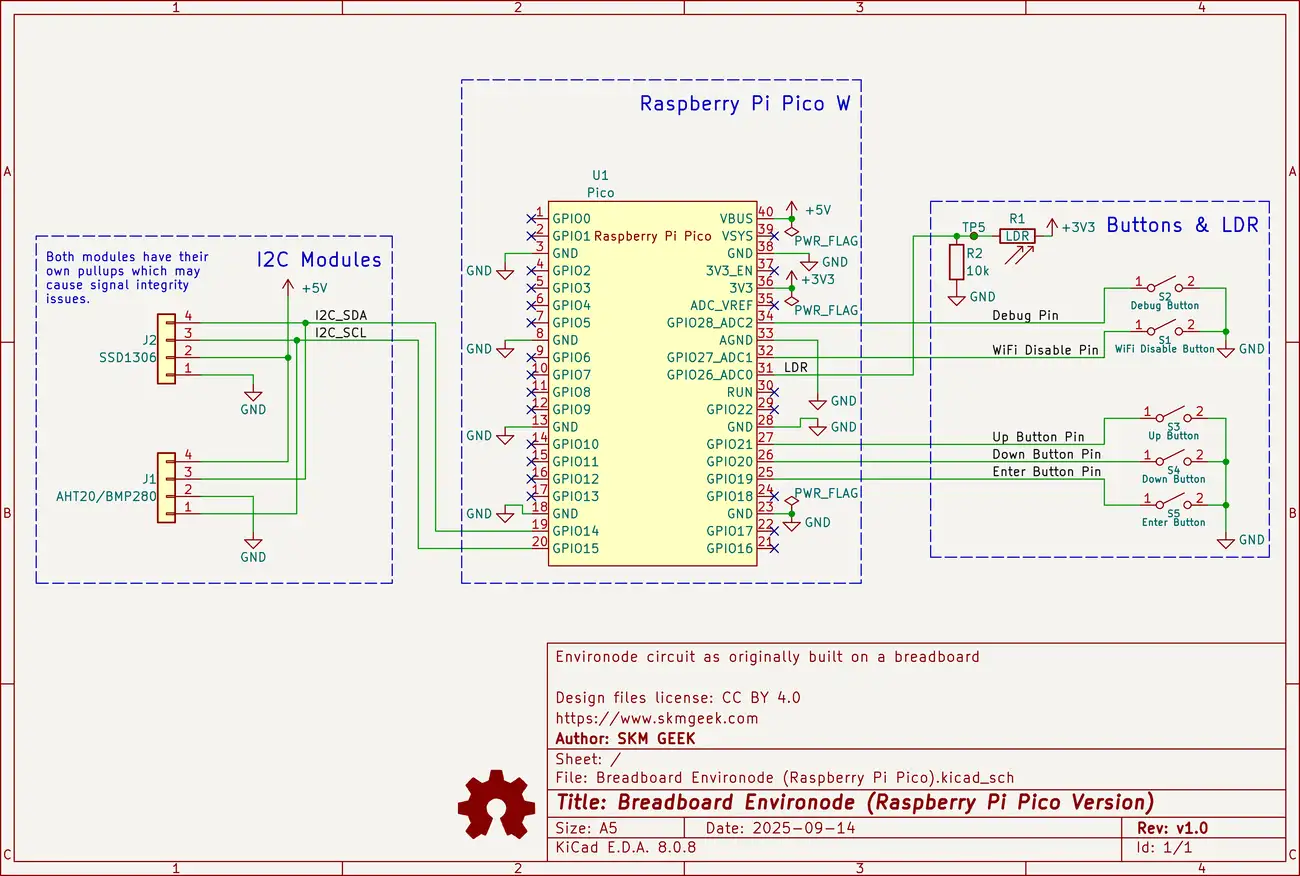Click the +5V power arrow in I2C Modules

click(287, 288)
